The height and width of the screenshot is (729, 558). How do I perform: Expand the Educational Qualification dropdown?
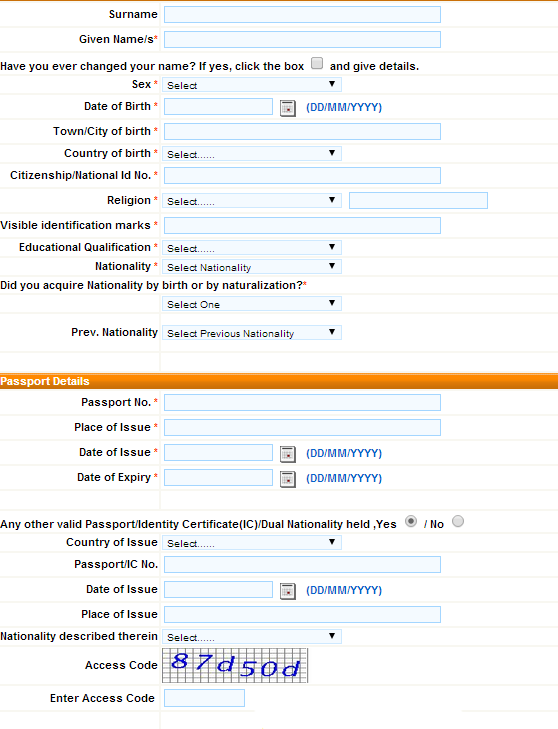(252, 247)
